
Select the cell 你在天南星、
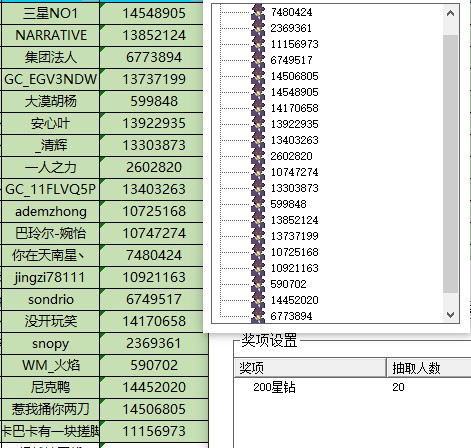pyautogui.click(x=50, y=255)
